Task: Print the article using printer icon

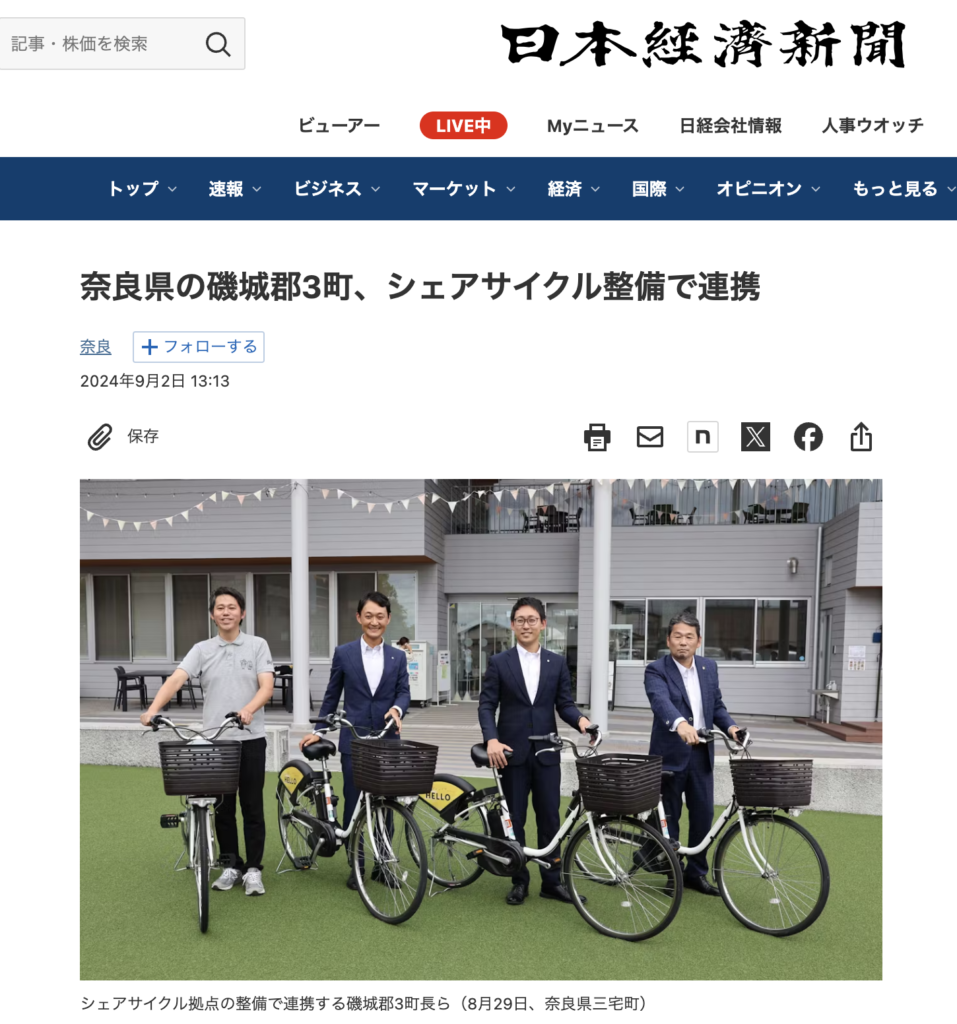Action: pos(597,437)
